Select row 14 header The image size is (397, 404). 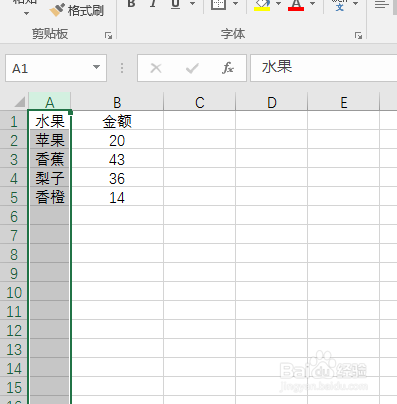point(14,368)
